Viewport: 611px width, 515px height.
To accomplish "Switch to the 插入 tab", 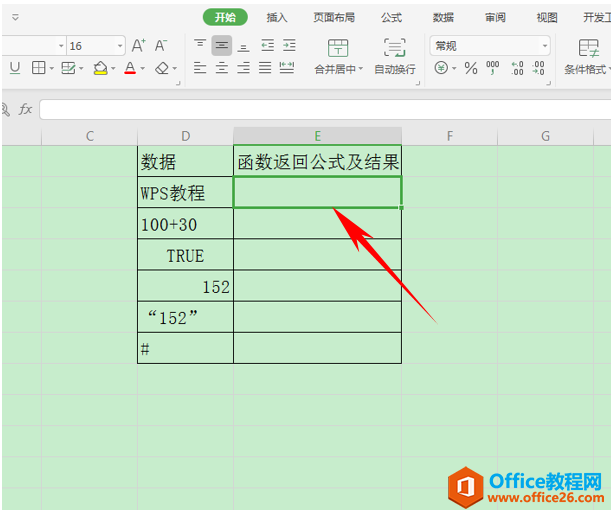I will (277, 17).
